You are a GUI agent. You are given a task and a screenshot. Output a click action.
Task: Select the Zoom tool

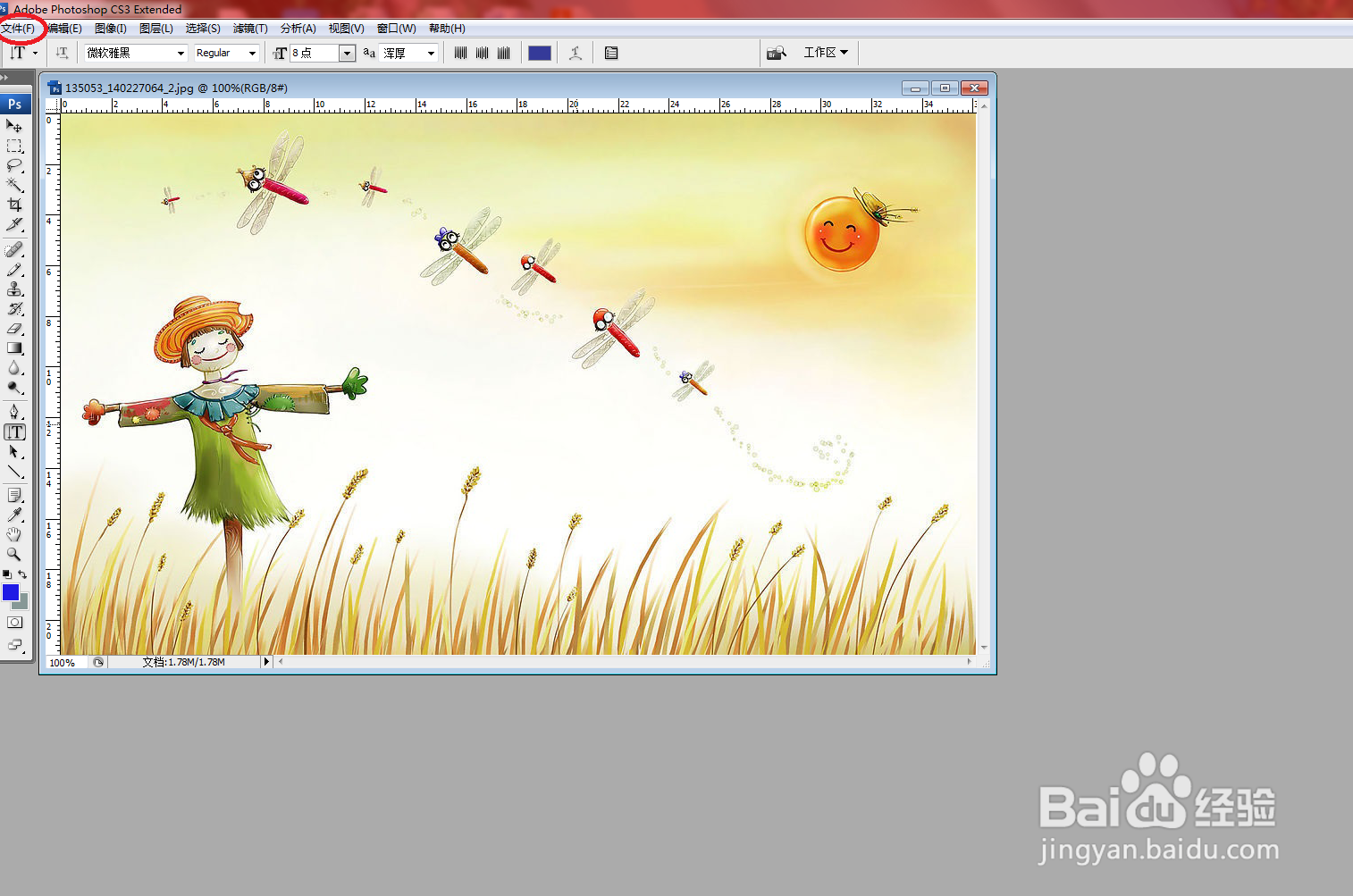(14, 554)
